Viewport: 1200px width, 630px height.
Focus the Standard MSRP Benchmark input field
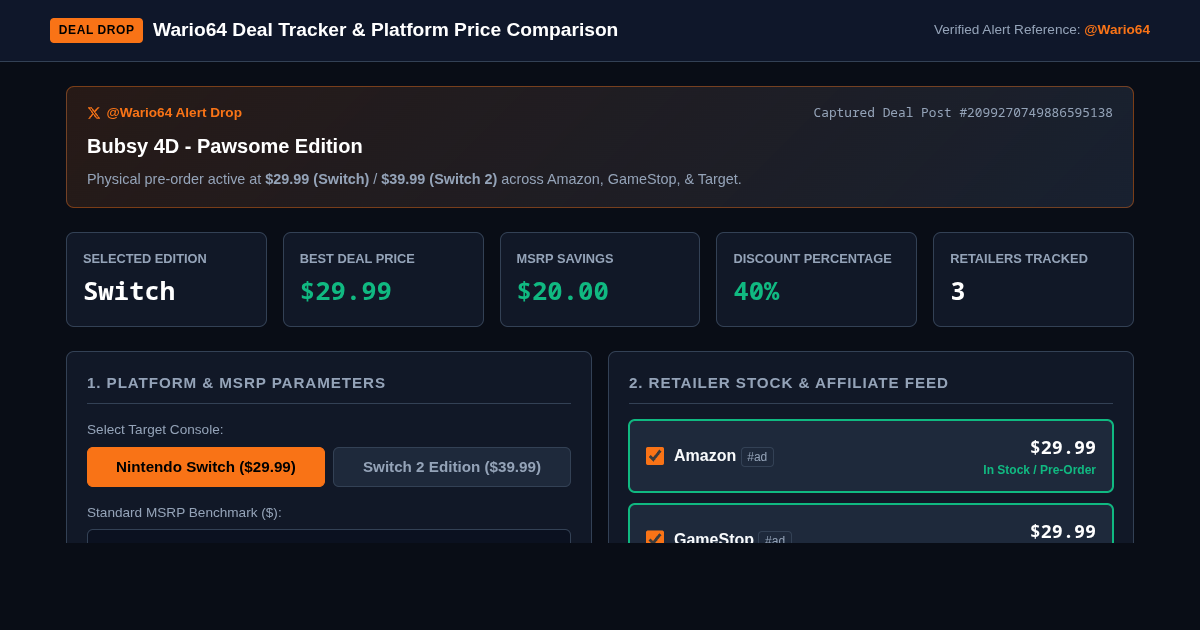(x=329, y=536)
